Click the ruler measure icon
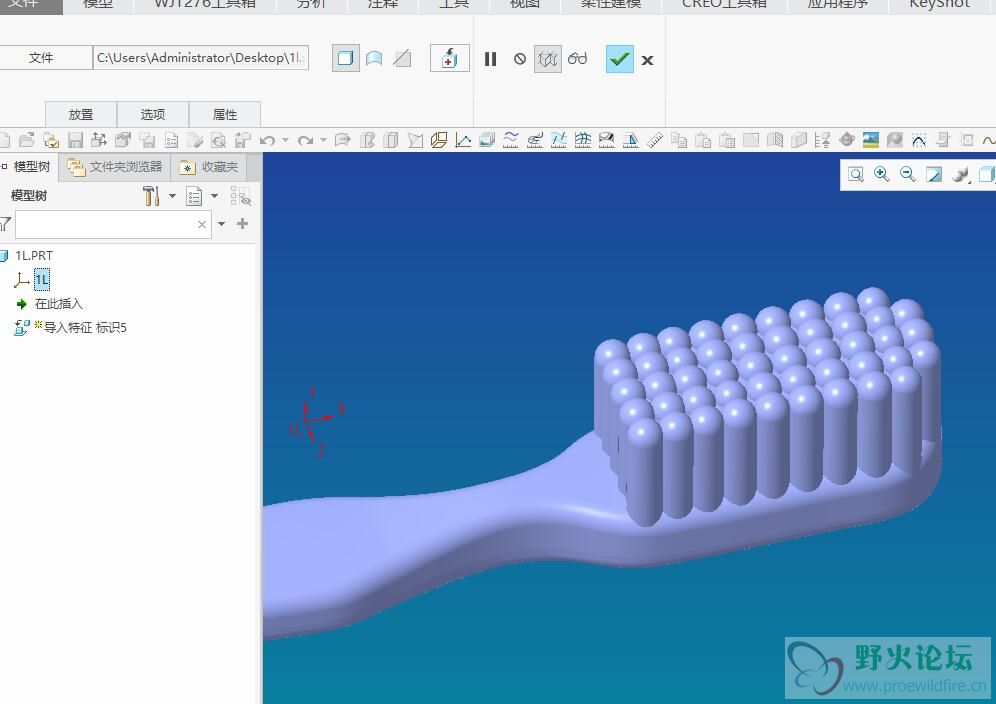The width and height of the screenshot is (996, 704). (655, 140)
